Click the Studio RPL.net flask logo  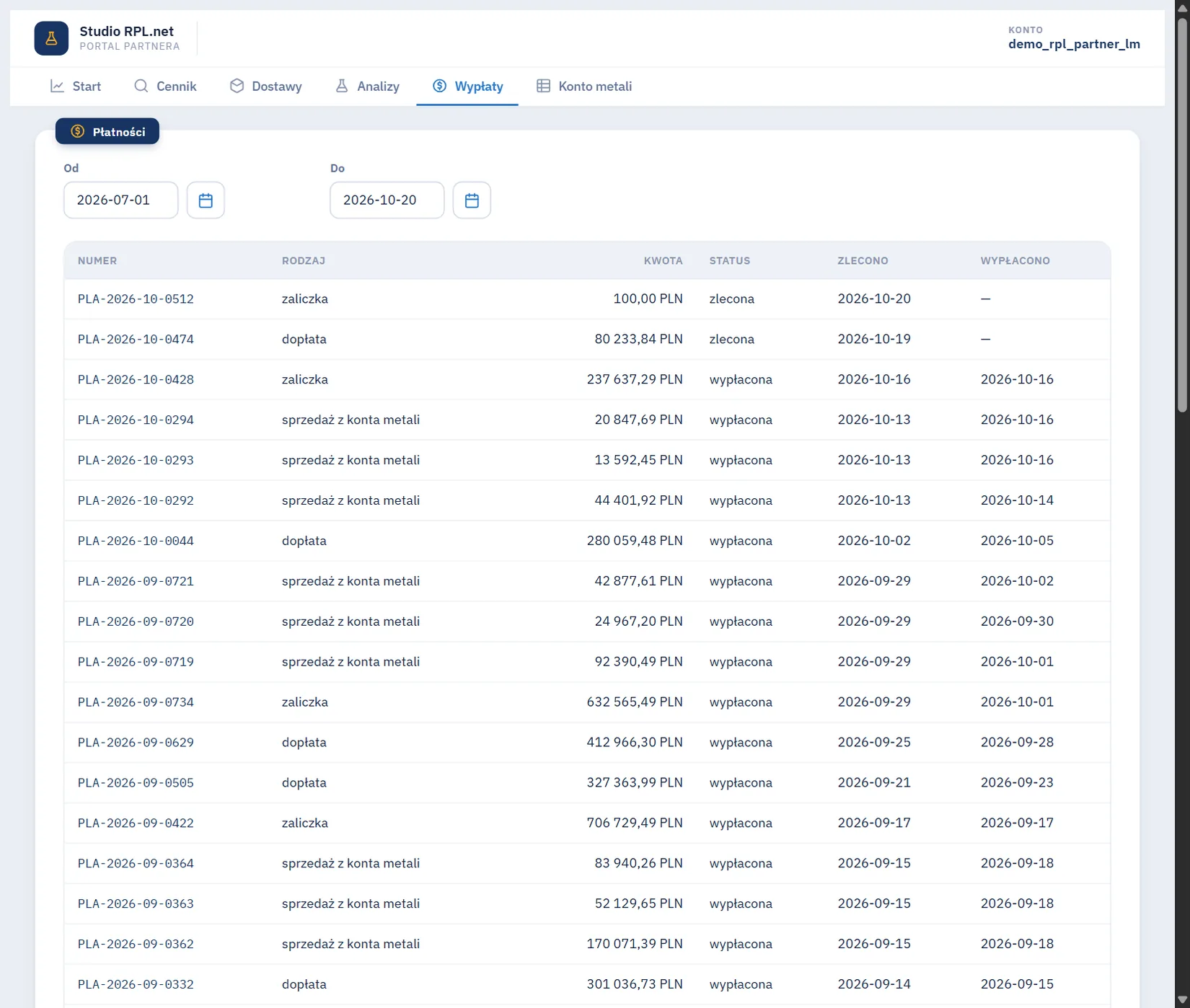coord(51,38)
